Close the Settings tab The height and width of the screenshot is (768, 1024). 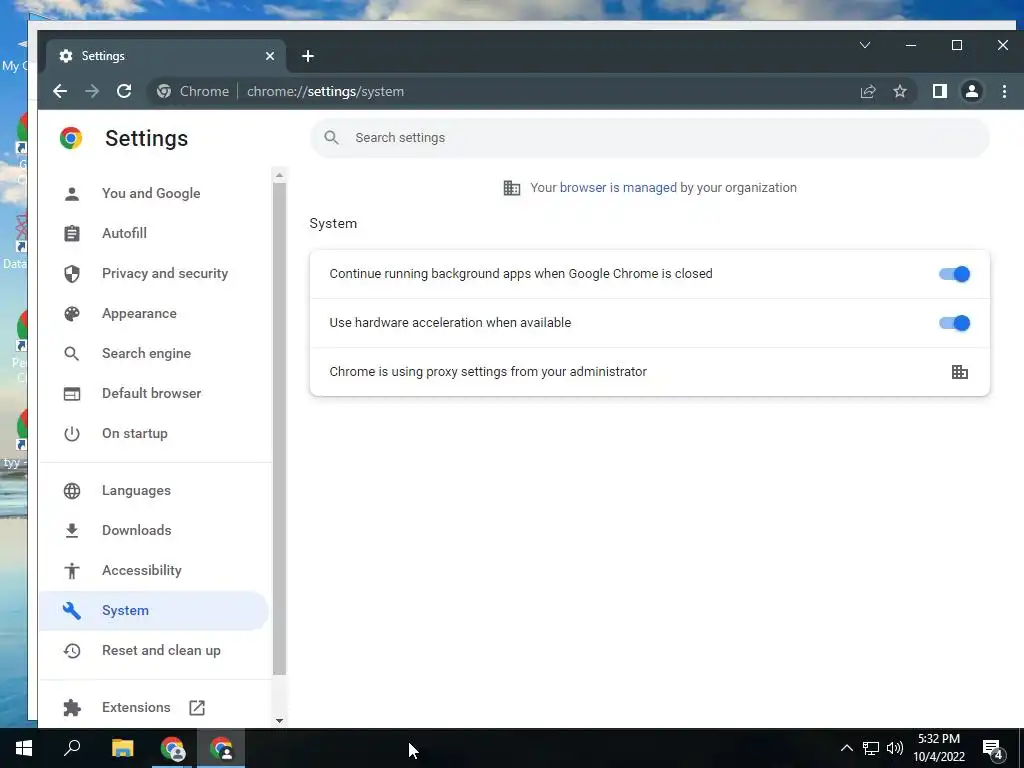coord(270,56)
